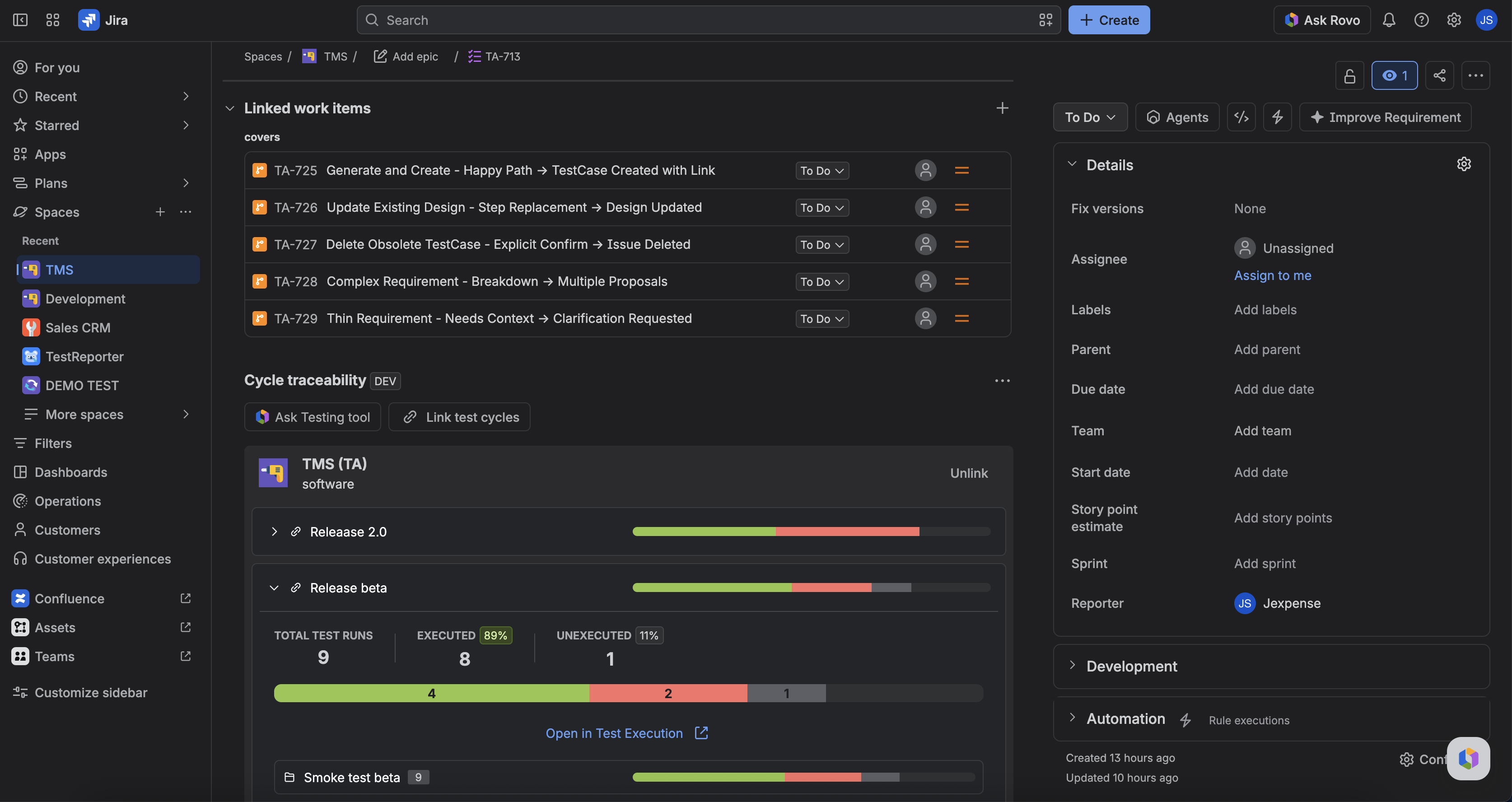Expand the Automation panel
The image size is (1512, 802).
point(1072,718)
